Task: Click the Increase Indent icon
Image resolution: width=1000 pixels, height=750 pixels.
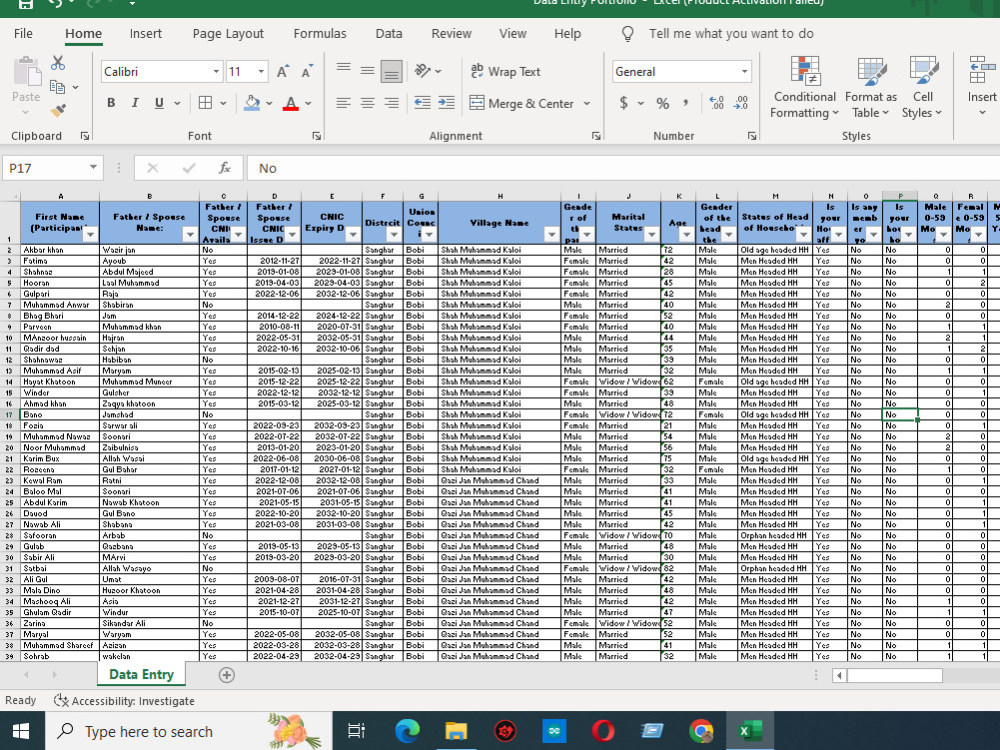Action: 446,103
